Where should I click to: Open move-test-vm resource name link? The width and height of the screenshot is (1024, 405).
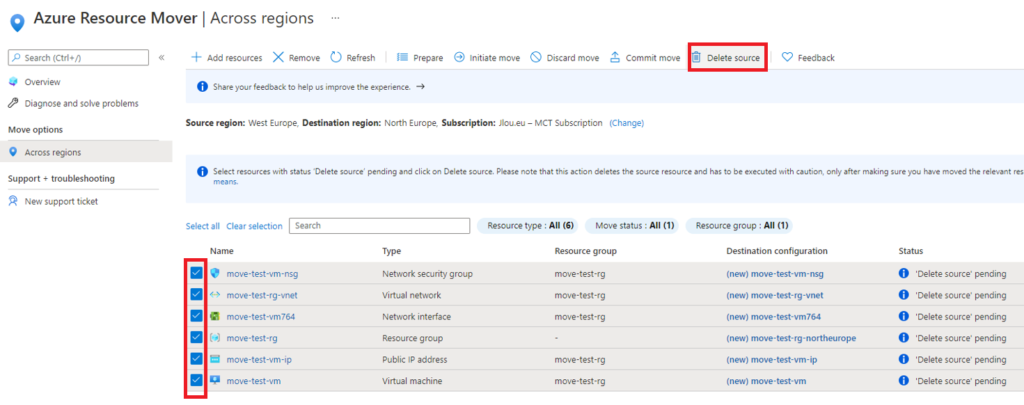point(253,381)
